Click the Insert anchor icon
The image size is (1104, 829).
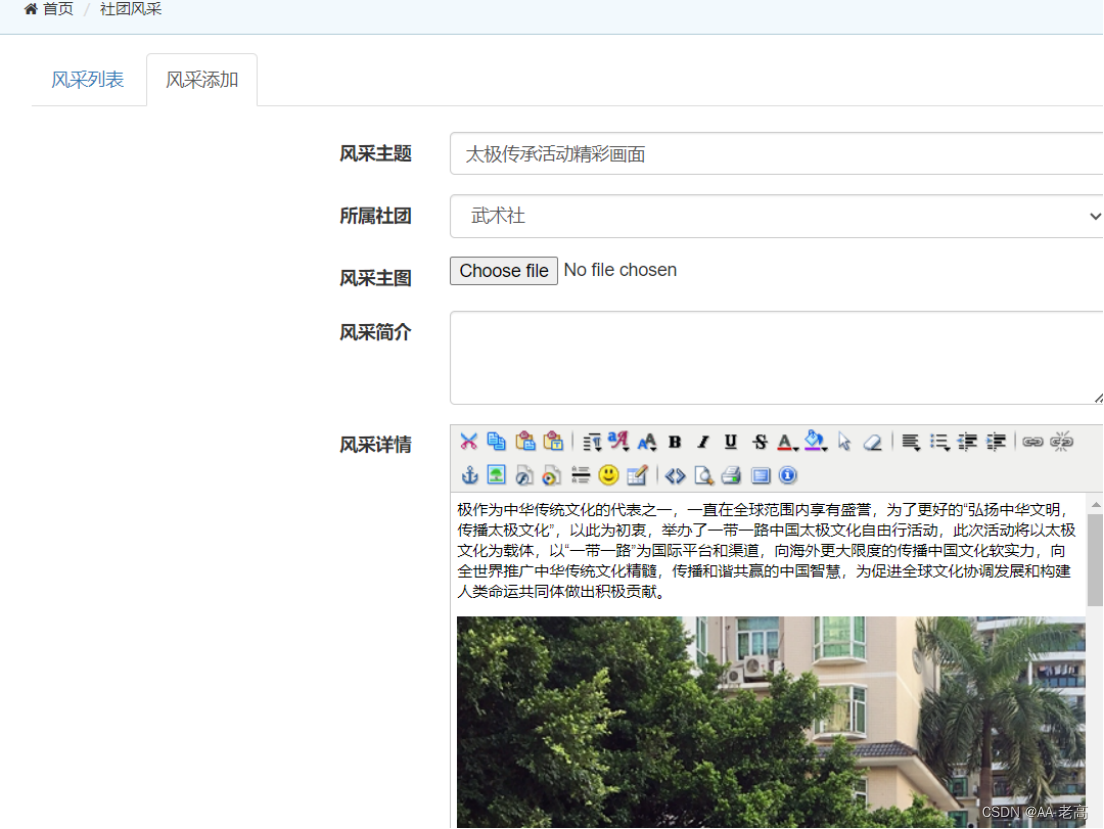click(470, 475)
